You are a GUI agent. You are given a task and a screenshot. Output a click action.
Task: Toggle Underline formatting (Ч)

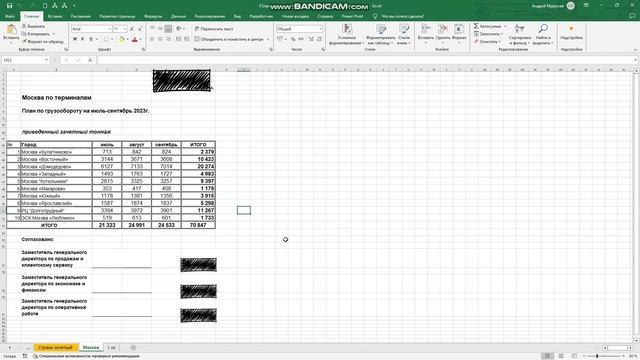coord(91,39)
